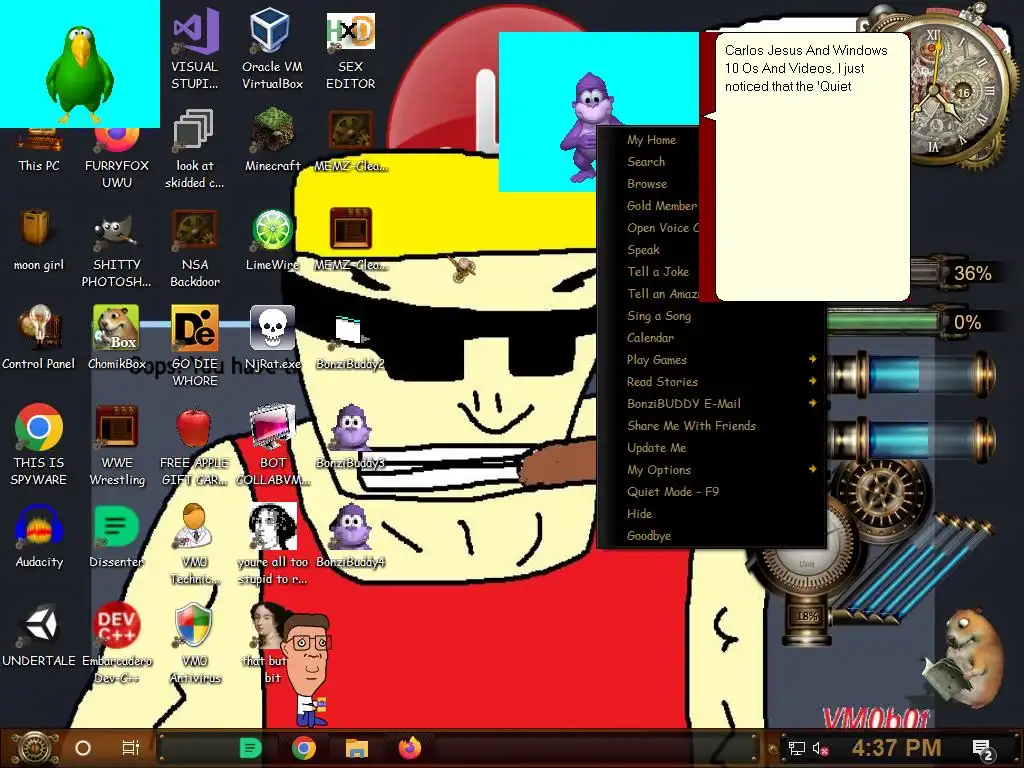Open the network tray icon

pyautogui.click(x=796, y=748)
